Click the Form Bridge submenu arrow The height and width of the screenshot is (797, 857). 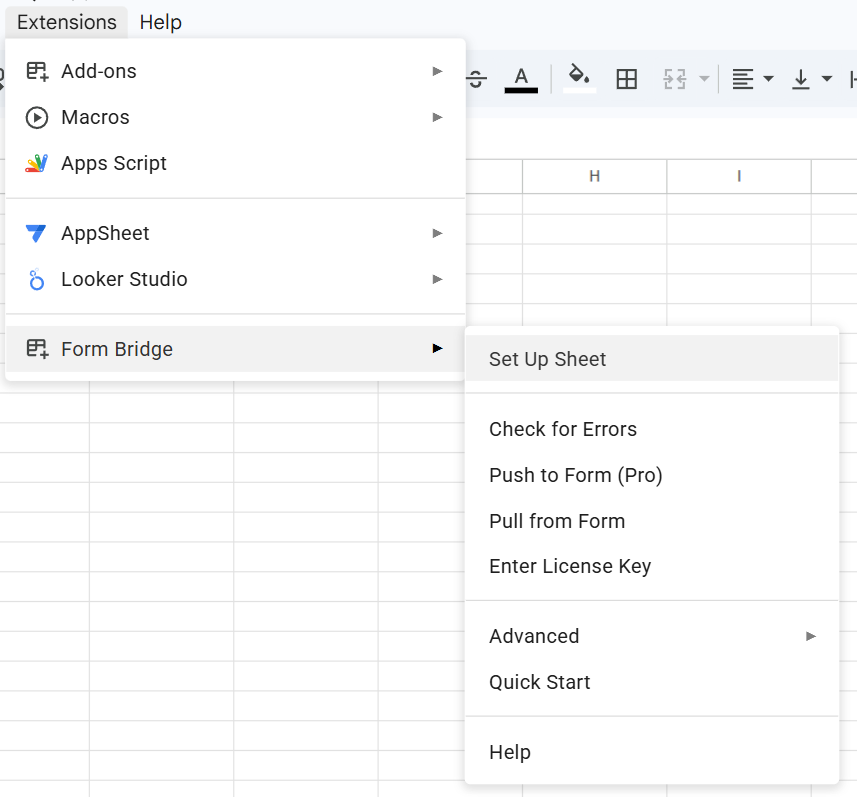[x=437, y=348]
